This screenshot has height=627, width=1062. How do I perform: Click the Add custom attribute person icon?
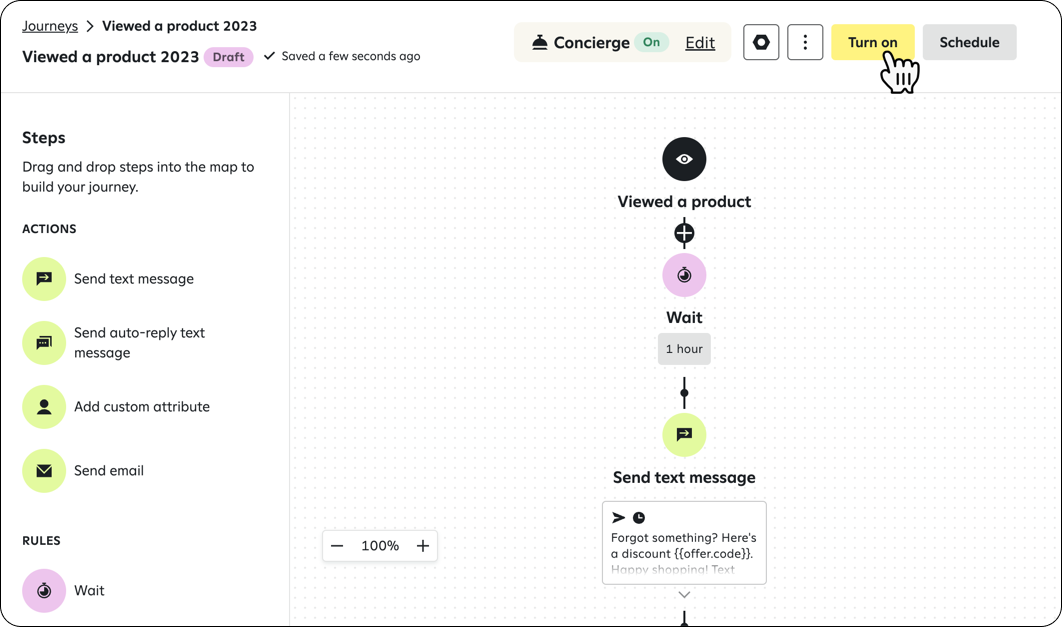tap(44, 407)
